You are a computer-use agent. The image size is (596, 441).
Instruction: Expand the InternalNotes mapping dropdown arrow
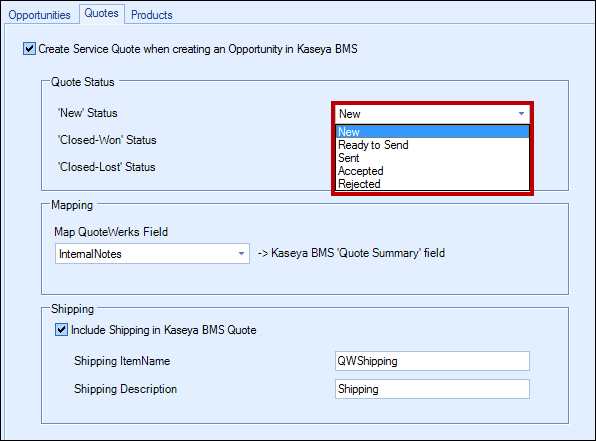tap(241, 254)
